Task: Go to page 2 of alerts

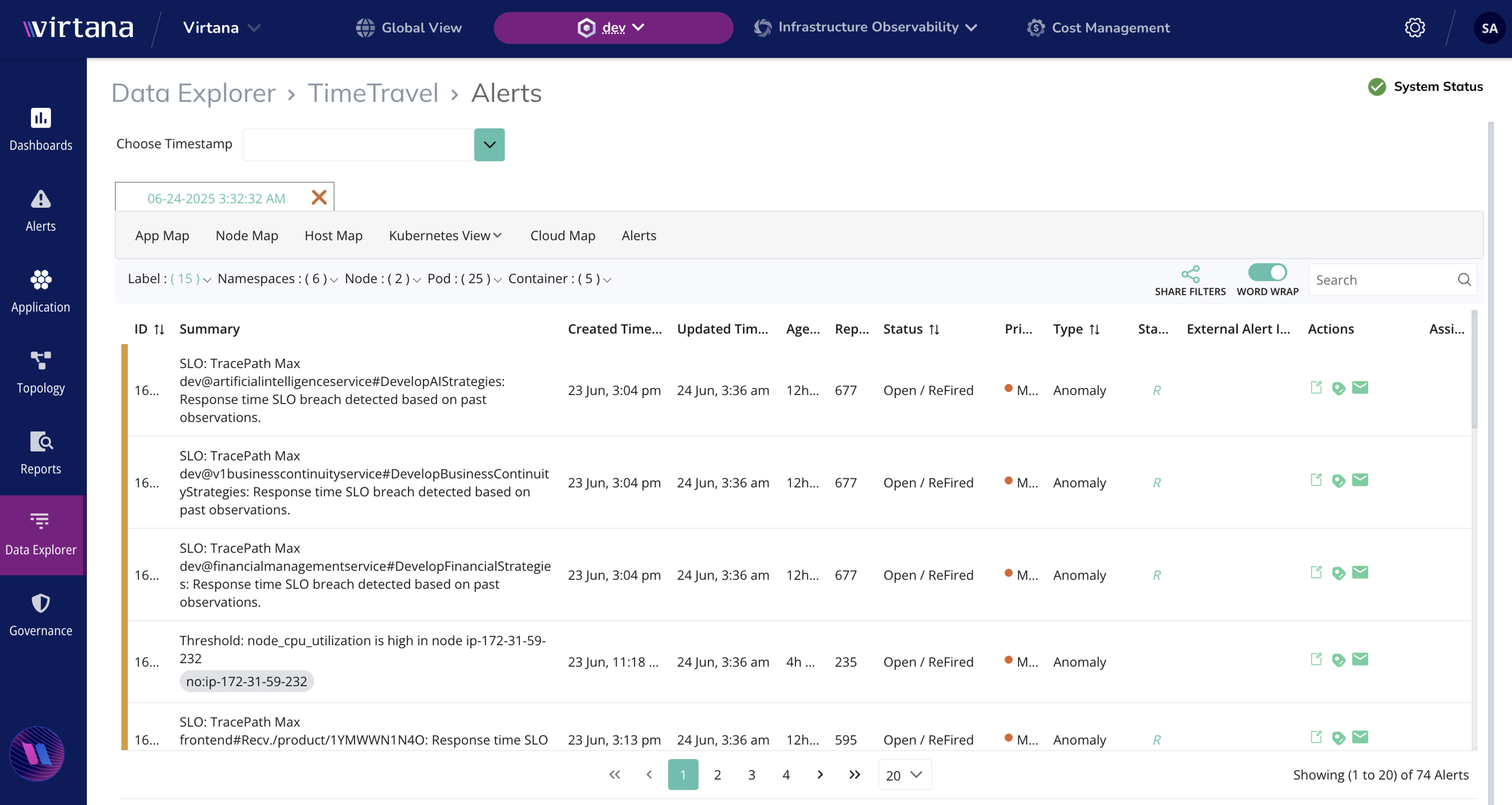Action: pyautogui.click(x=717, y=775)
